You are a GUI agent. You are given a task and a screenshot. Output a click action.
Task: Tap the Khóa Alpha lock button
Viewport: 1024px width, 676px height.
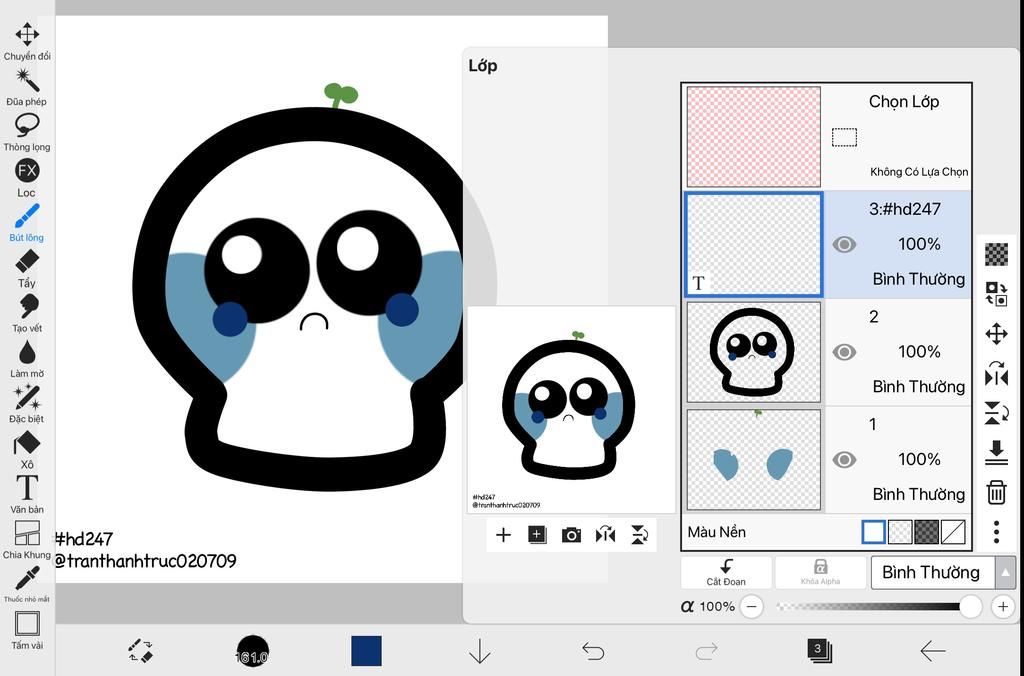click(x=820, y=572)
